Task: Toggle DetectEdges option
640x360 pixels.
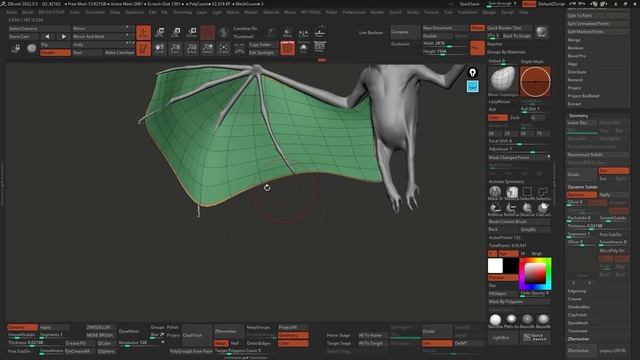Action: (259, 343)
